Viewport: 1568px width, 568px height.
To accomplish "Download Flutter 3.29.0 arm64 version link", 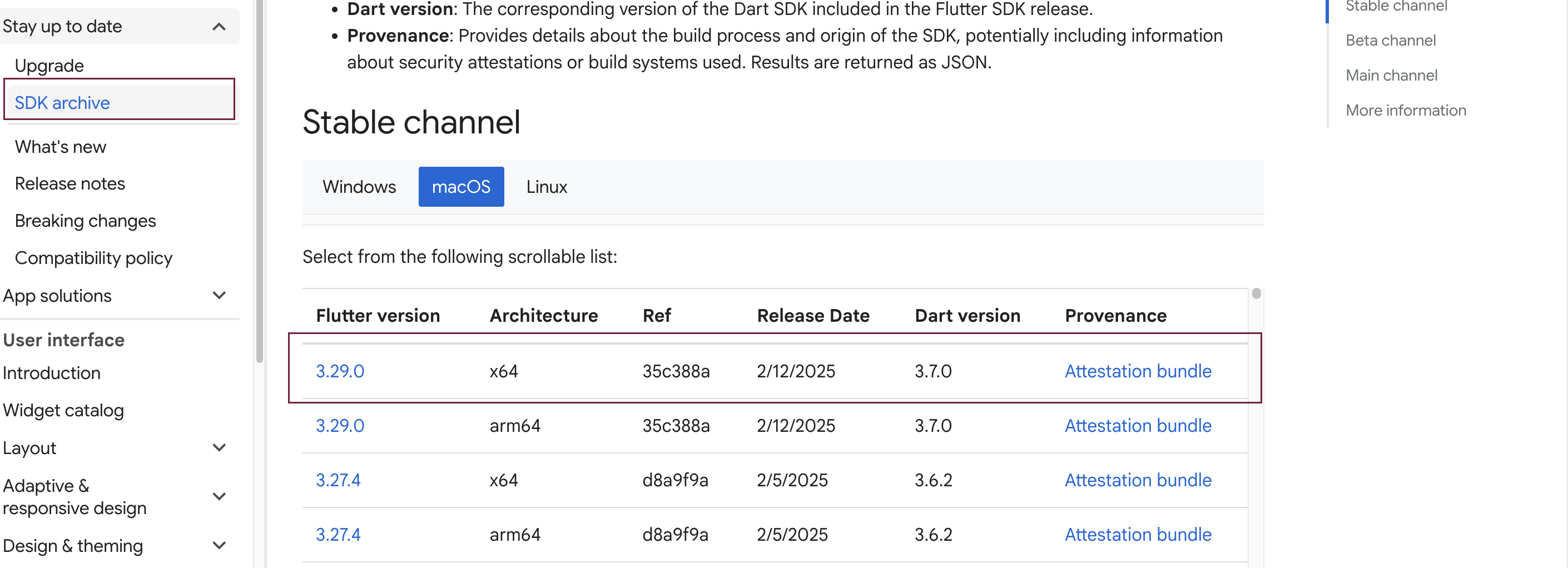I will pos(340,426).
